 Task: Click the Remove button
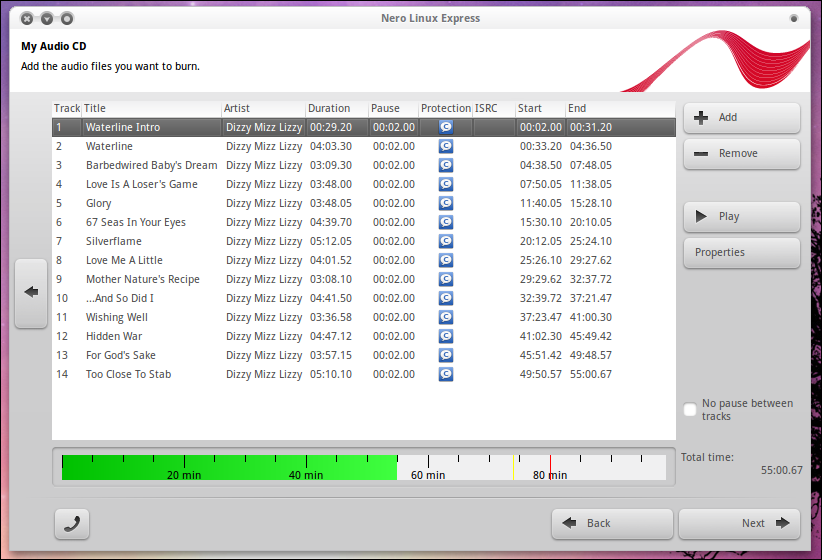pyautogui.click(x=741, y=154)
